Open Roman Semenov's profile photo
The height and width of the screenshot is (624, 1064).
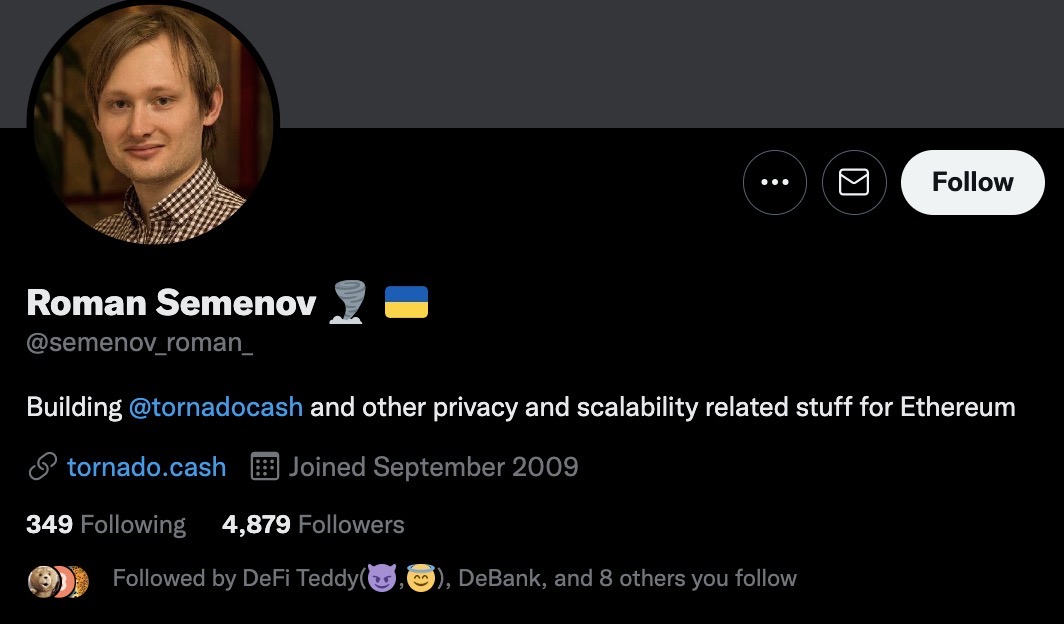(x=153, y=125)
